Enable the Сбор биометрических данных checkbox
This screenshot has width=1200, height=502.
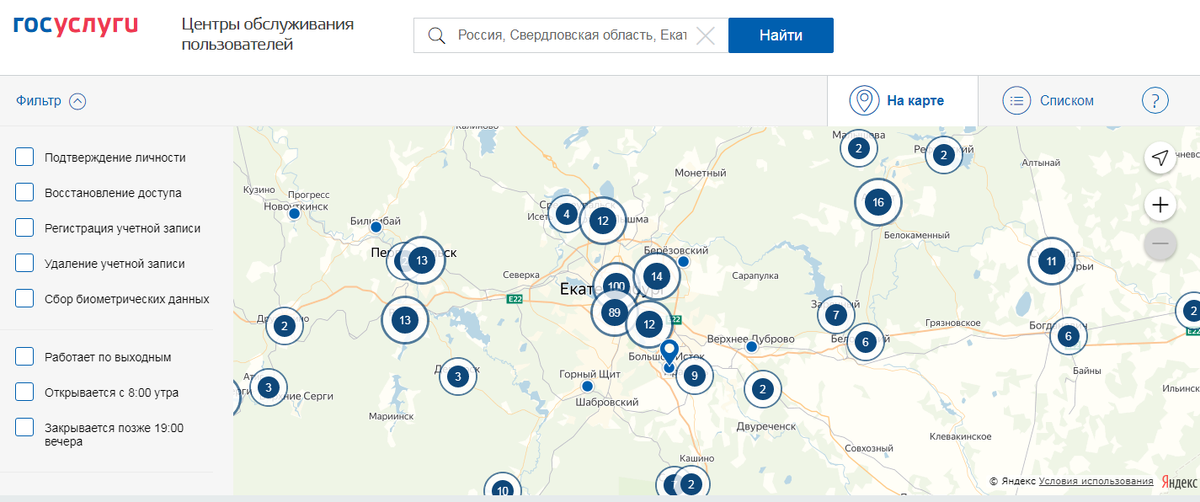[x=25, y=298]
